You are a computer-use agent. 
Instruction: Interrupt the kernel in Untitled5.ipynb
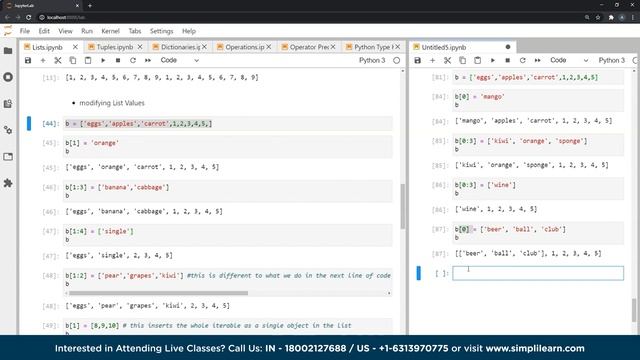click(508, 60)
